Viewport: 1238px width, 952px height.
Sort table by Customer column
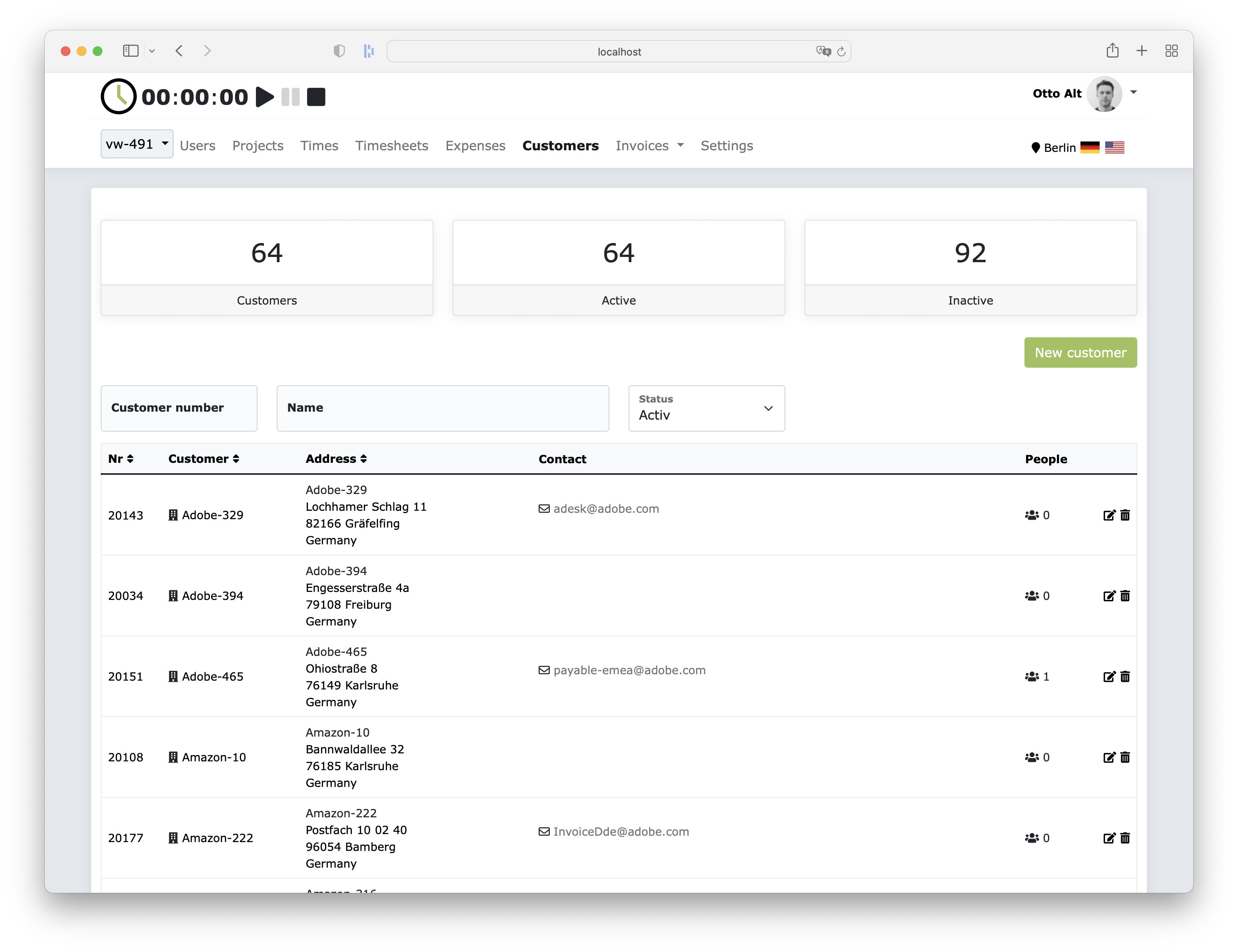[204, 459]
